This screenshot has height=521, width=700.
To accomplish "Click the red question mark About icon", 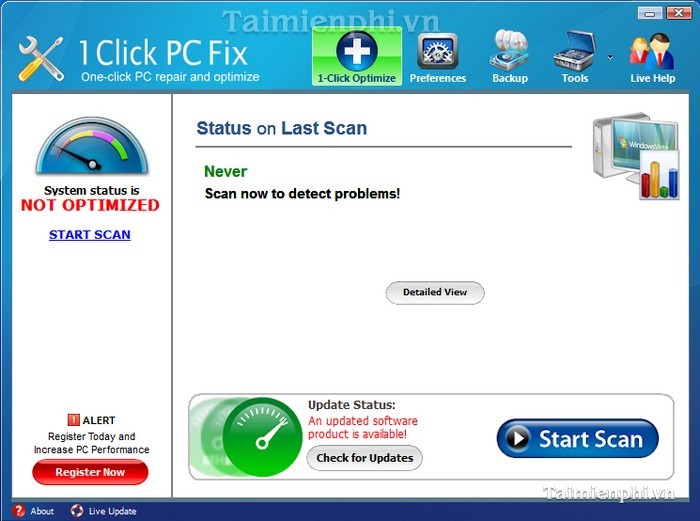I will (x=19, y=511).
